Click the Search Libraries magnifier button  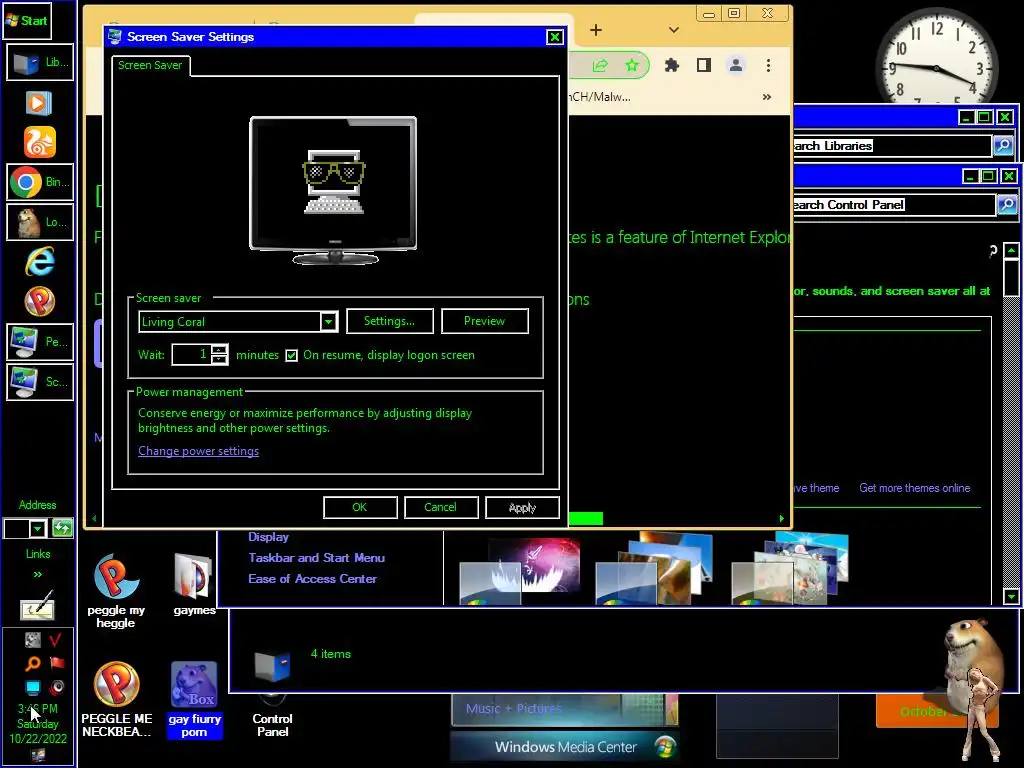coord(1003,145)
